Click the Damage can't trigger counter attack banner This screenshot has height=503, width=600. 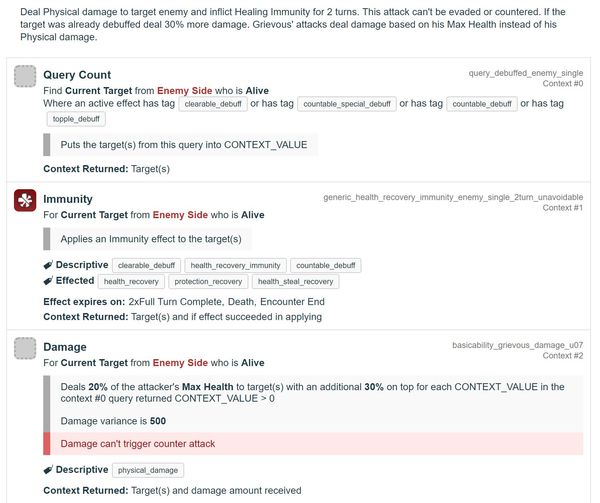click(x=313, y=444)
